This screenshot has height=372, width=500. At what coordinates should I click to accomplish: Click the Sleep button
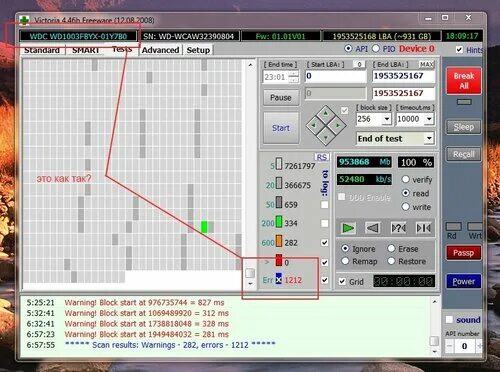(x=464, y=127)
